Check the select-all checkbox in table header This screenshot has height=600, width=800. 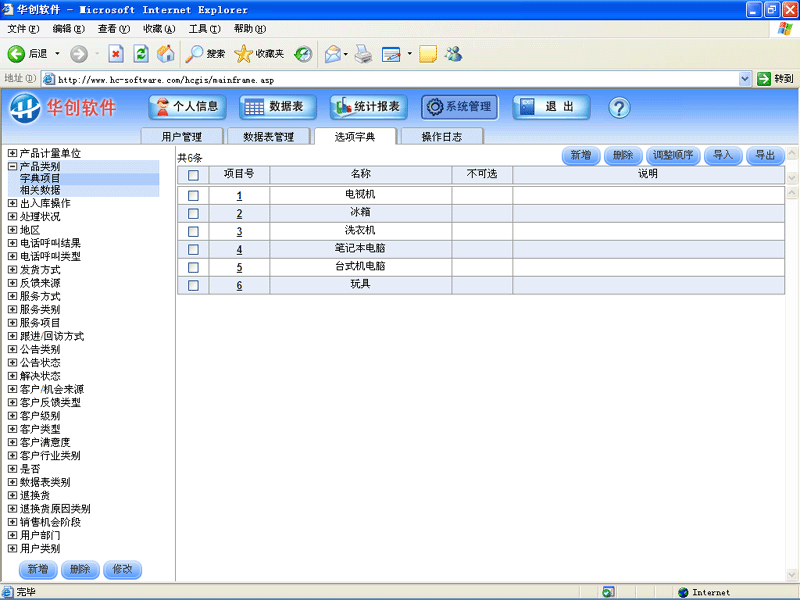point(192,173)
